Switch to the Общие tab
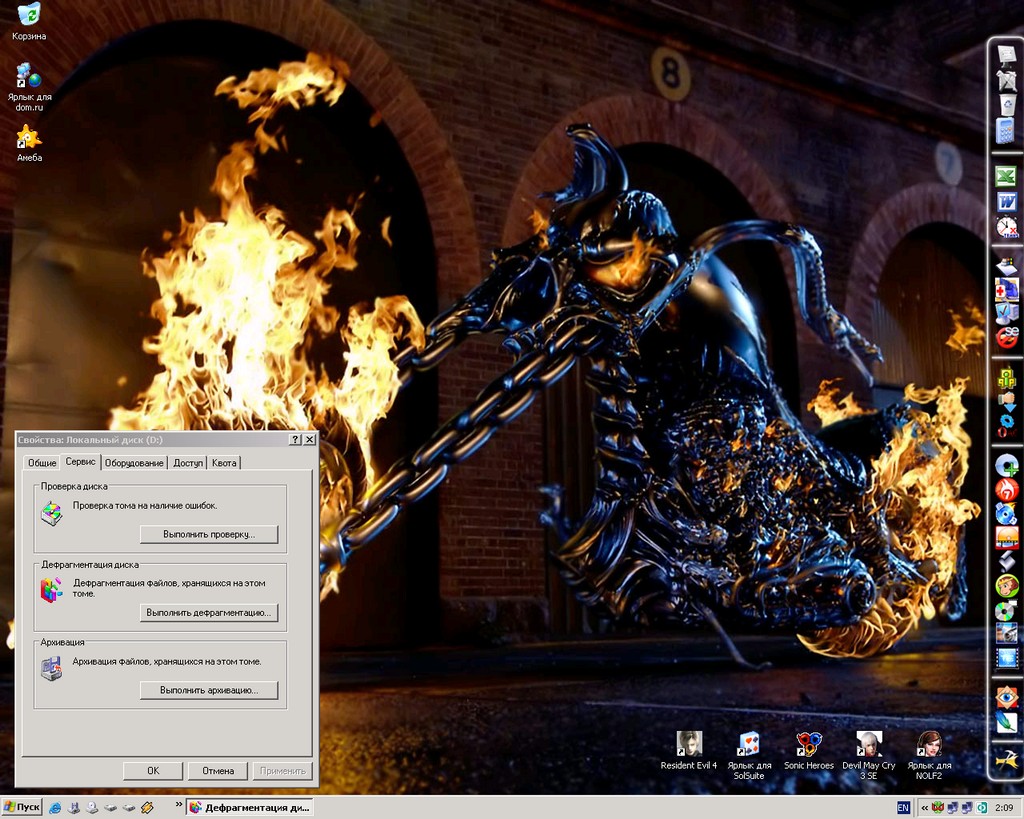The image size is (1024, 819). (42, 463)
